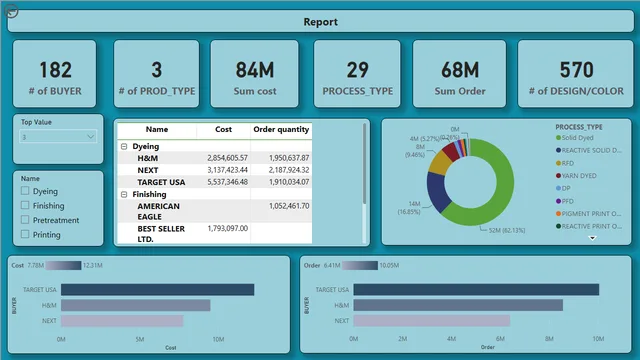Click the Report title banner
The height and width of the screenshot is (360, 640).
tap(320, 21)
